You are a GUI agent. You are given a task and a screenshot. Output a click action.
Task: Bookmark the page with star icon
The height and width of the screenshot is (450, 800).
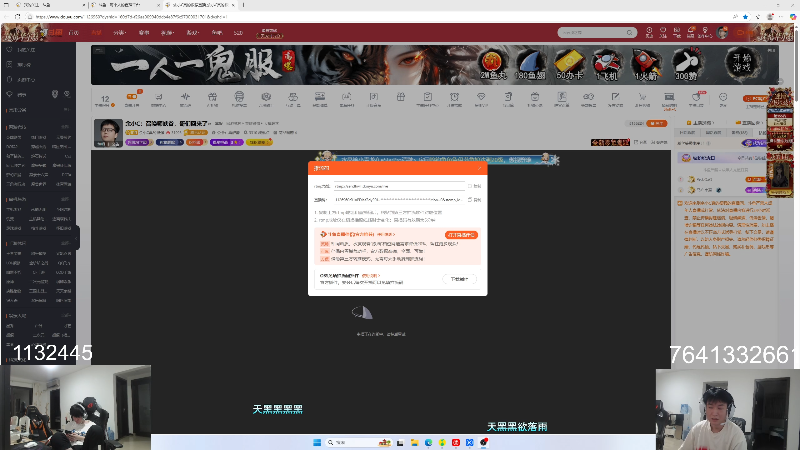[x=745, y=16]
